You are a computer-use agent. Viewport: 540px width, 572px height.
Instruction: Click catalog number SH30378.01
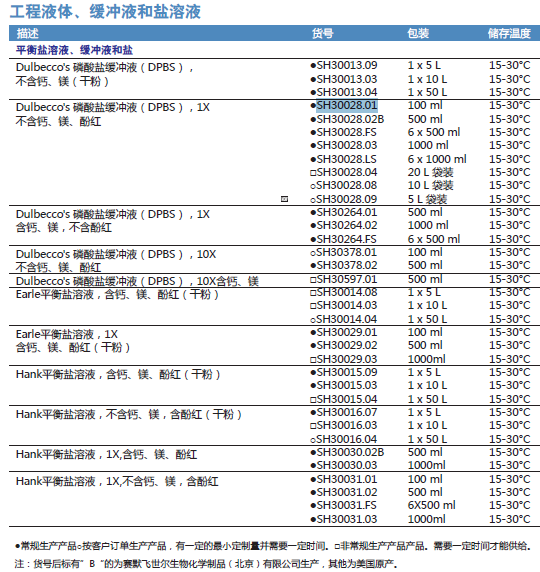(x=347, y=252)
